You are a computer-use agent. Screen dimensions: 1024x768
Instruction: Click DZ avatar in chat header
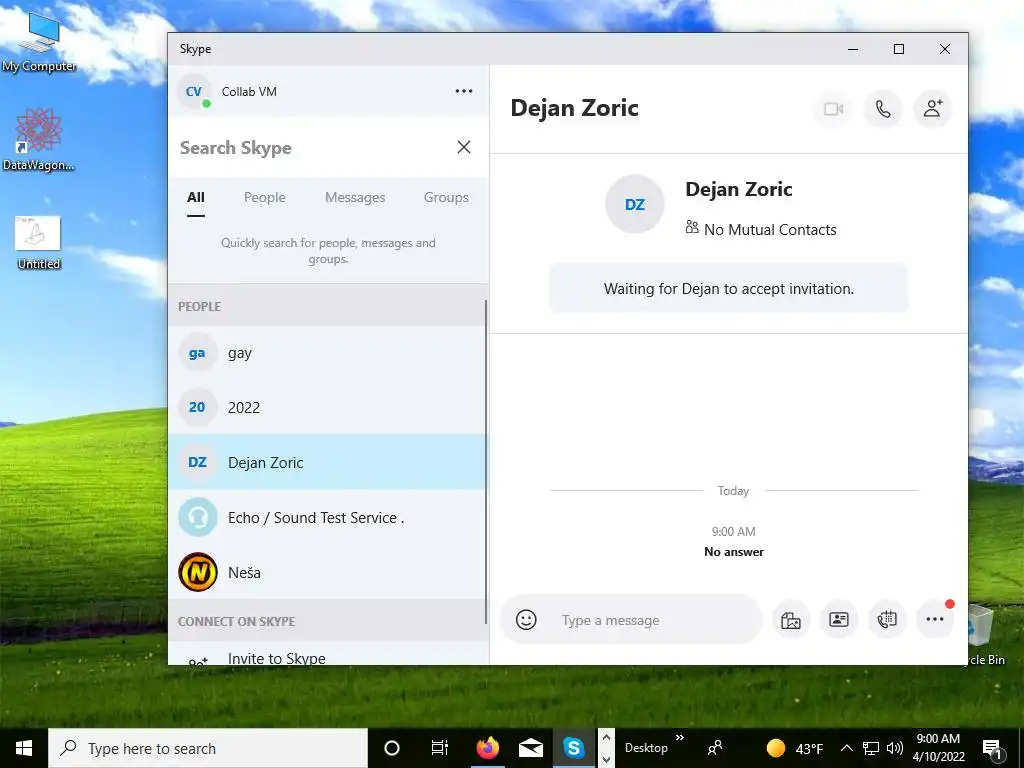coord(635,204)
